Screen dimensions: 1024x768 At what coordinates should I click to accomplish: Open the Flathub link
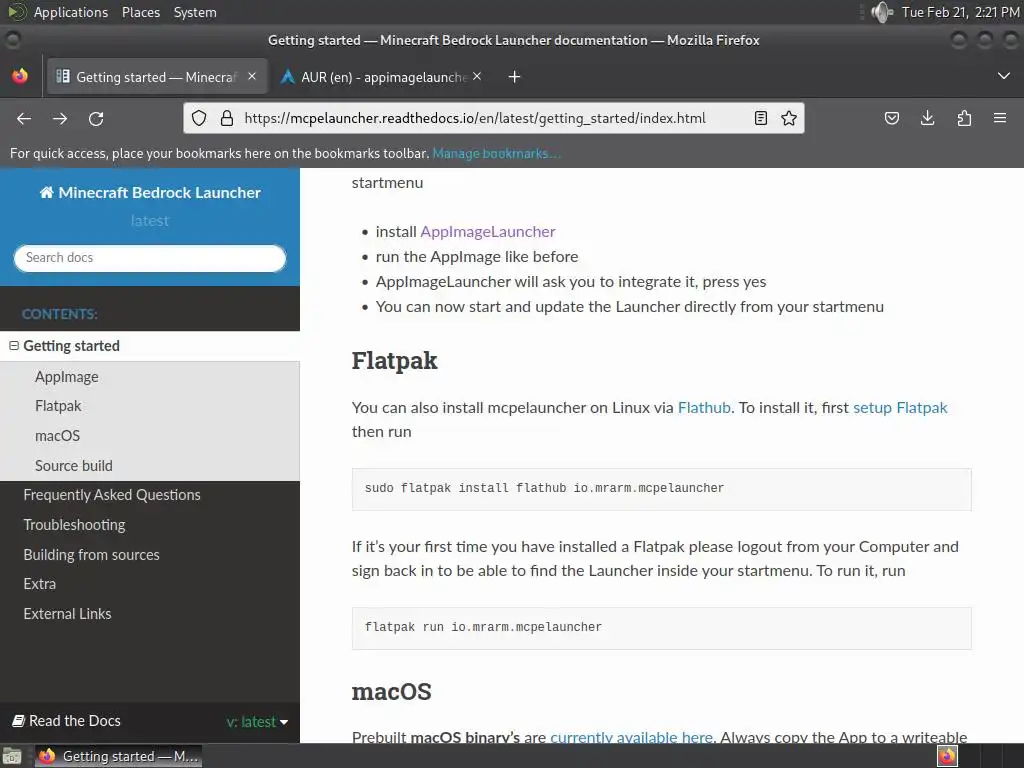704,408
